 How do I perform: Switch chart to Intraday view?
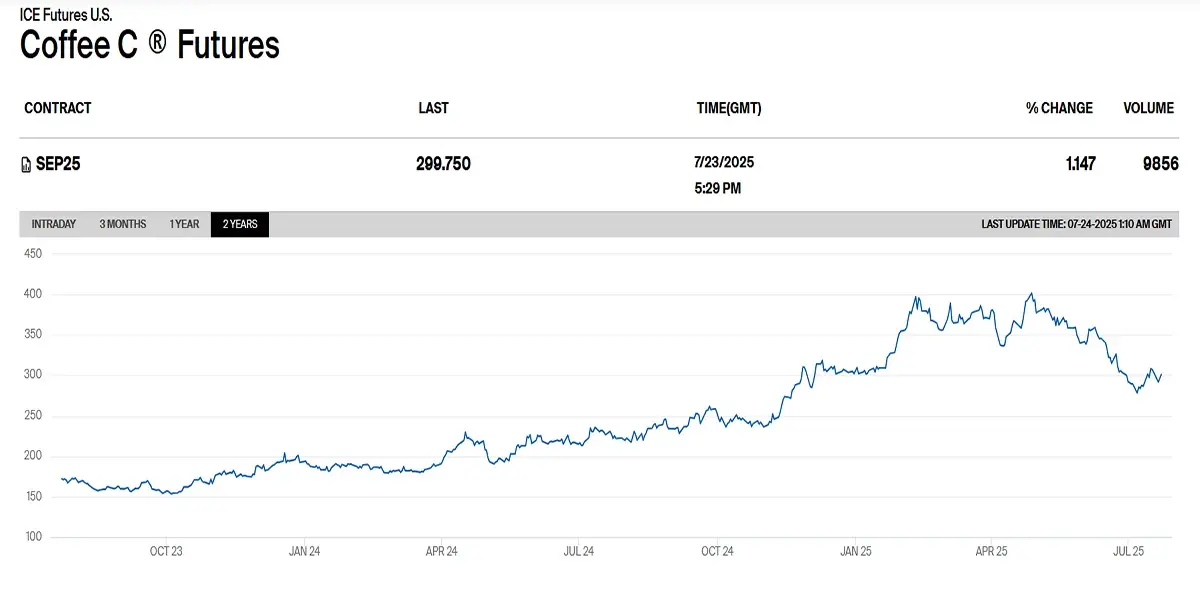coord(54,224)
